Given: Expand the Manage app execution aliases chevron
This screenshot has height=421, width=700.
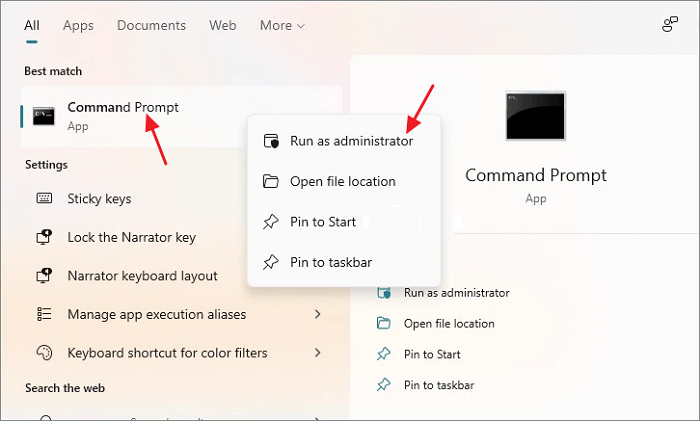Looking at the screenshot, I should coord(318,314).
